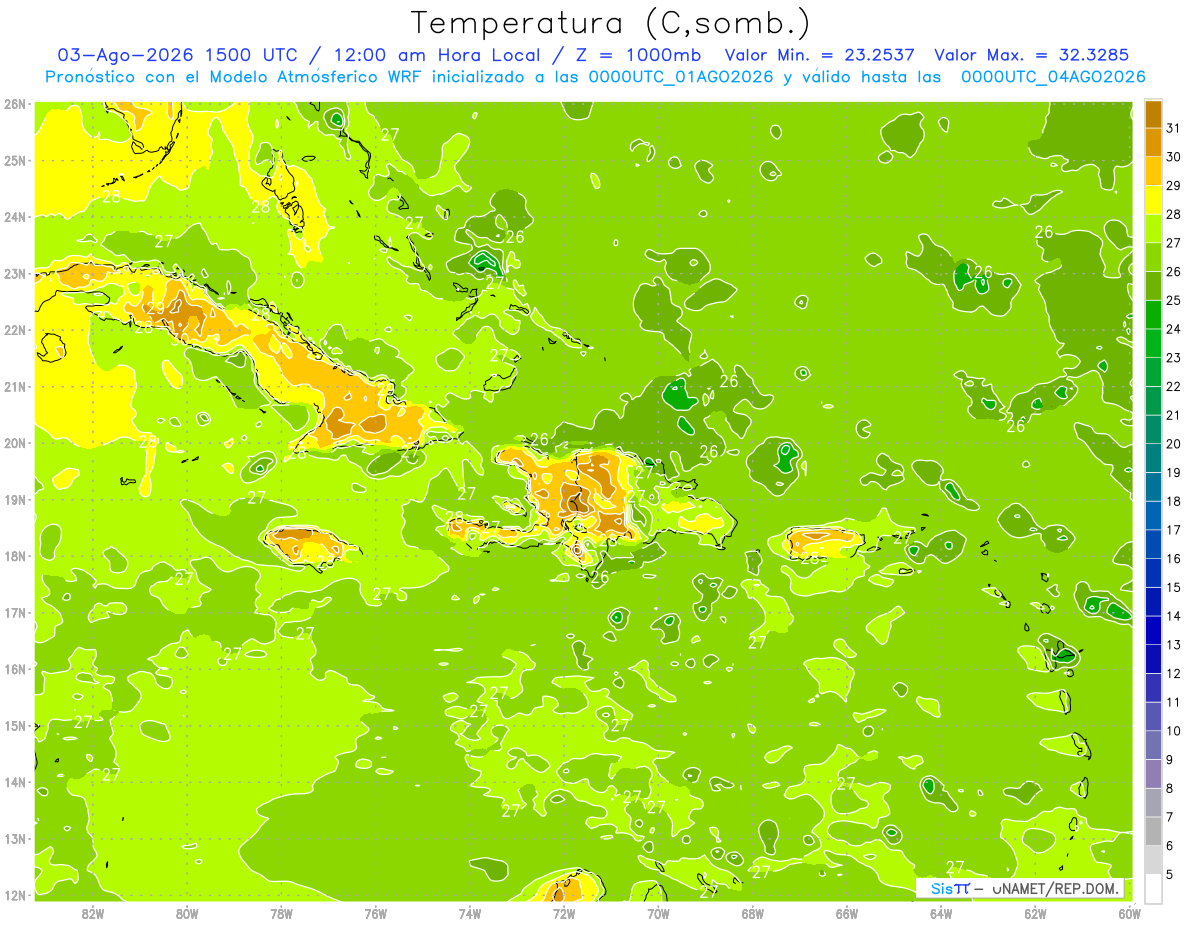
Task: Click the dark brown legend band above 31
Action: [x=1153, y=114]
